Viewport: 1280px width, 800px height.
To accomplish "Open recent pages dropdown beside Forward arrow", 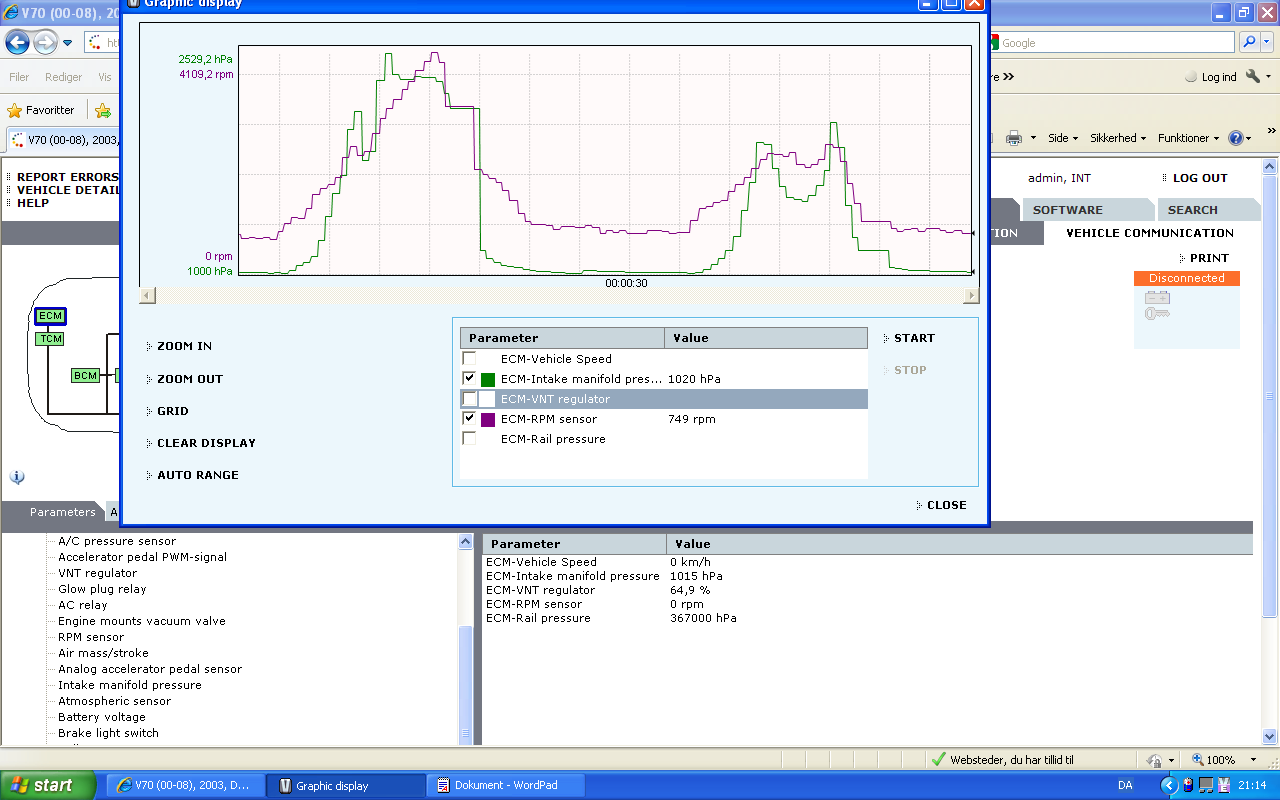I will (x=68, y=43).
